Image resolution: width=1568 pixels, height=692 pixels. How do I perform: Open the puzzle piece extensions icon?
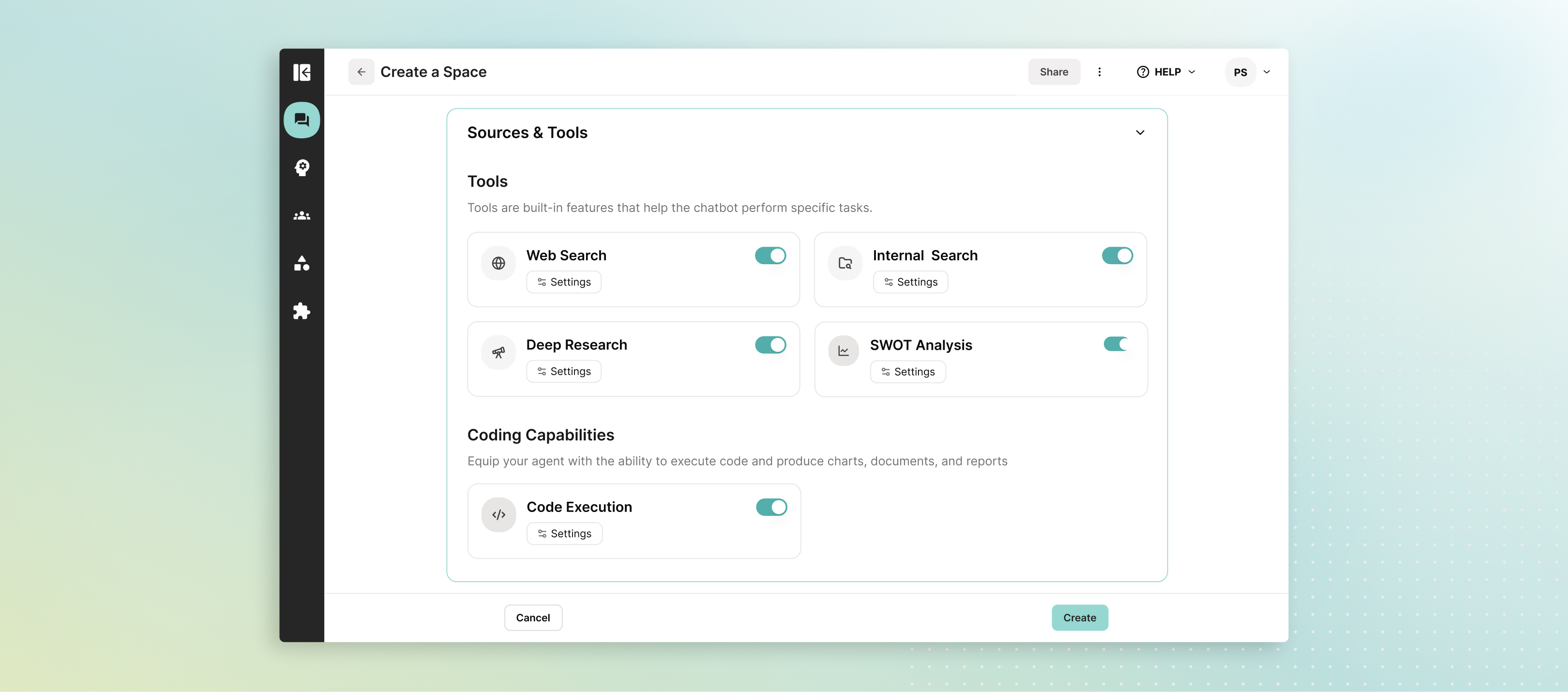(x=302, y=311)
